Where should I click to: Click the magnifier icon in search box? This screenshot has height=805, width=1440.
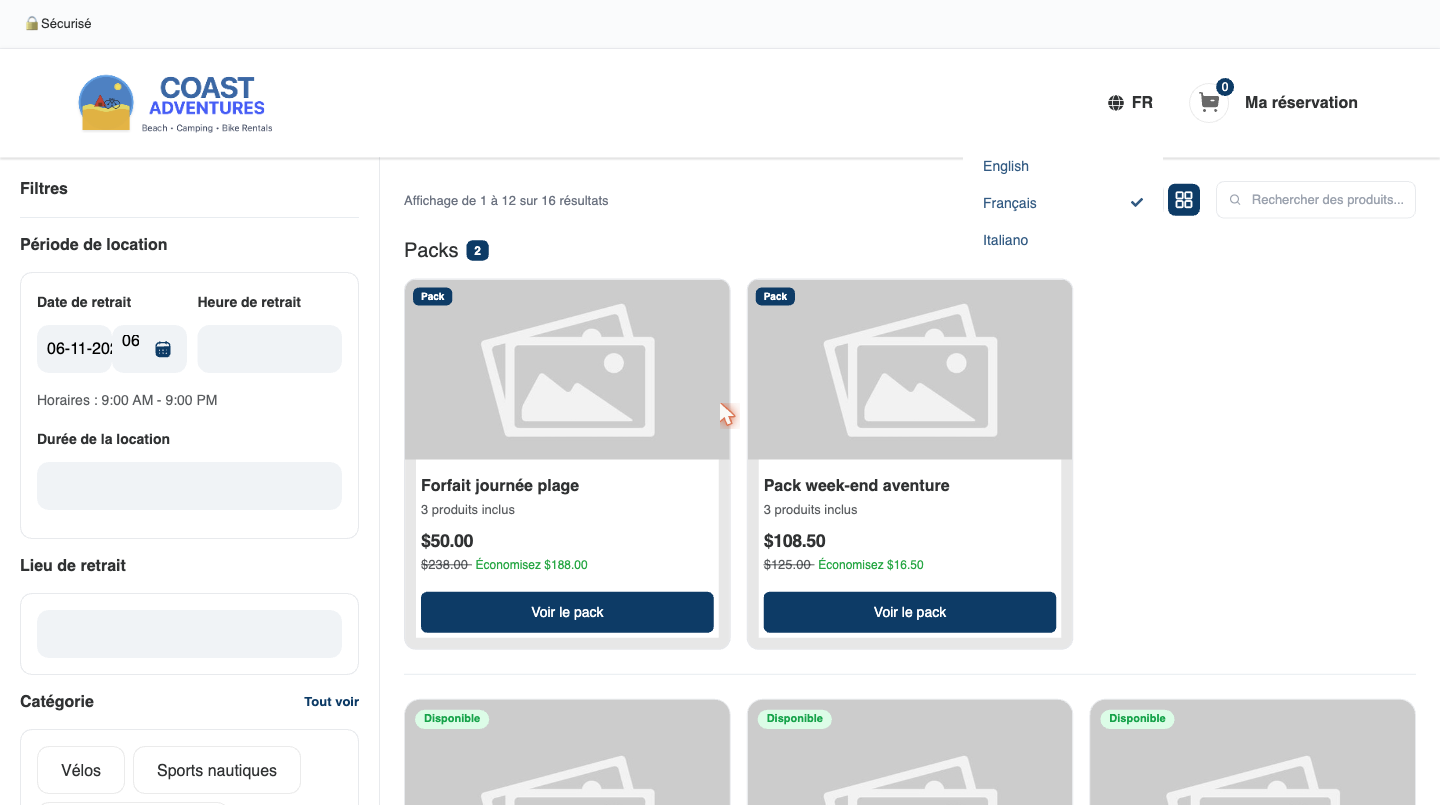pos(1237,200)
